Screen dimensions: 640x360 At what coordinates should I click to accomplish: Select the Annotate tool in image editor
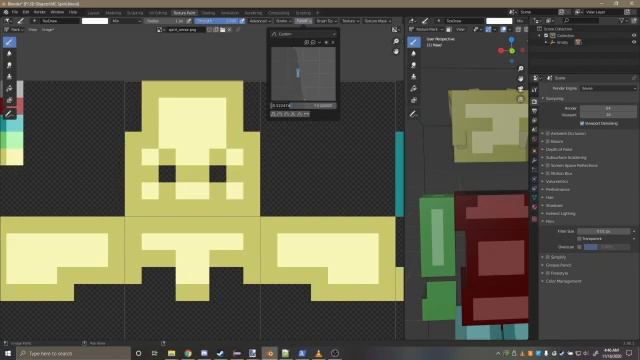click(9, 114)
